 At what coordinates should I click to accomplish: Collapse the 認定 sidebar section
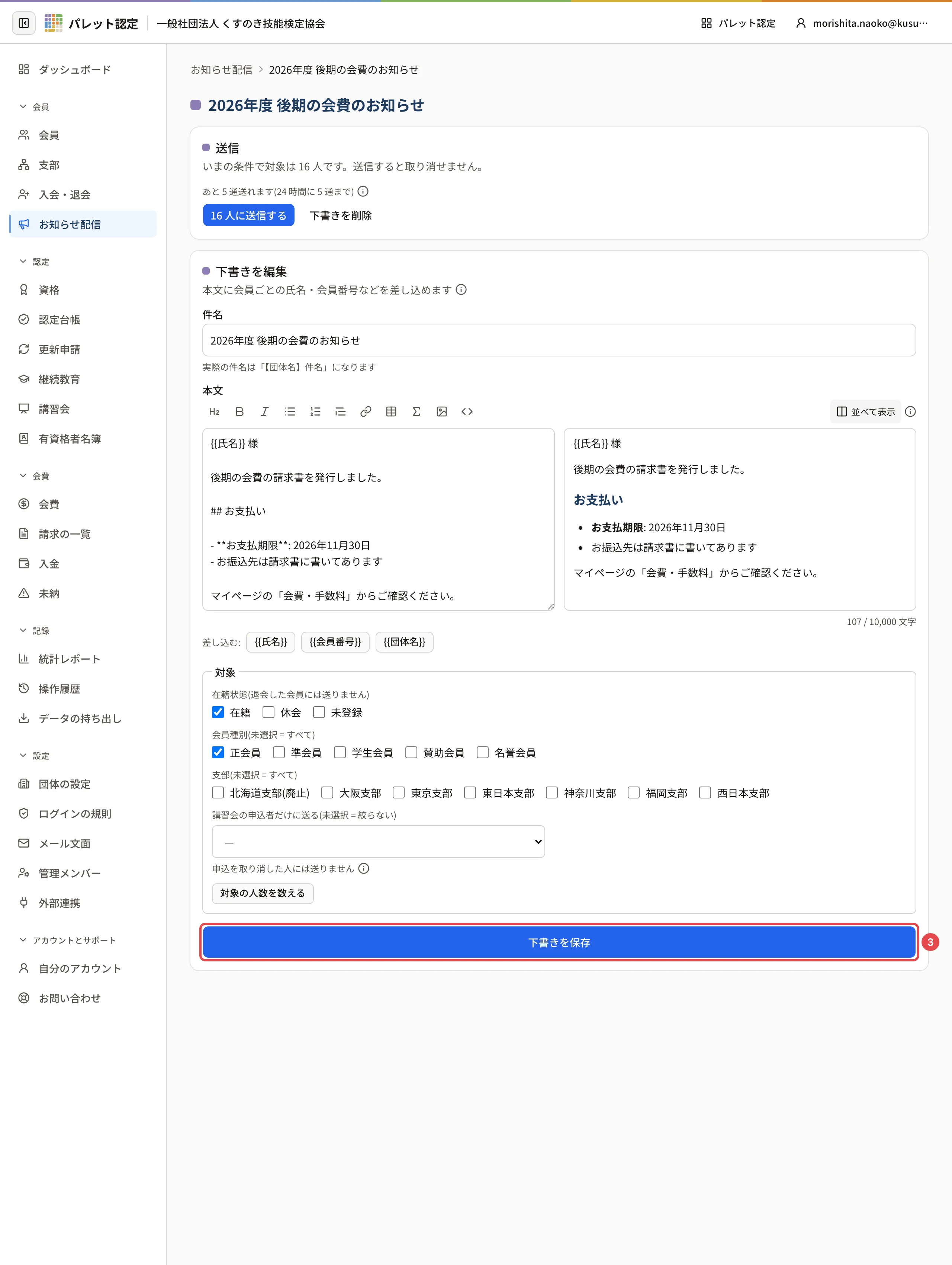pos(34,262)
